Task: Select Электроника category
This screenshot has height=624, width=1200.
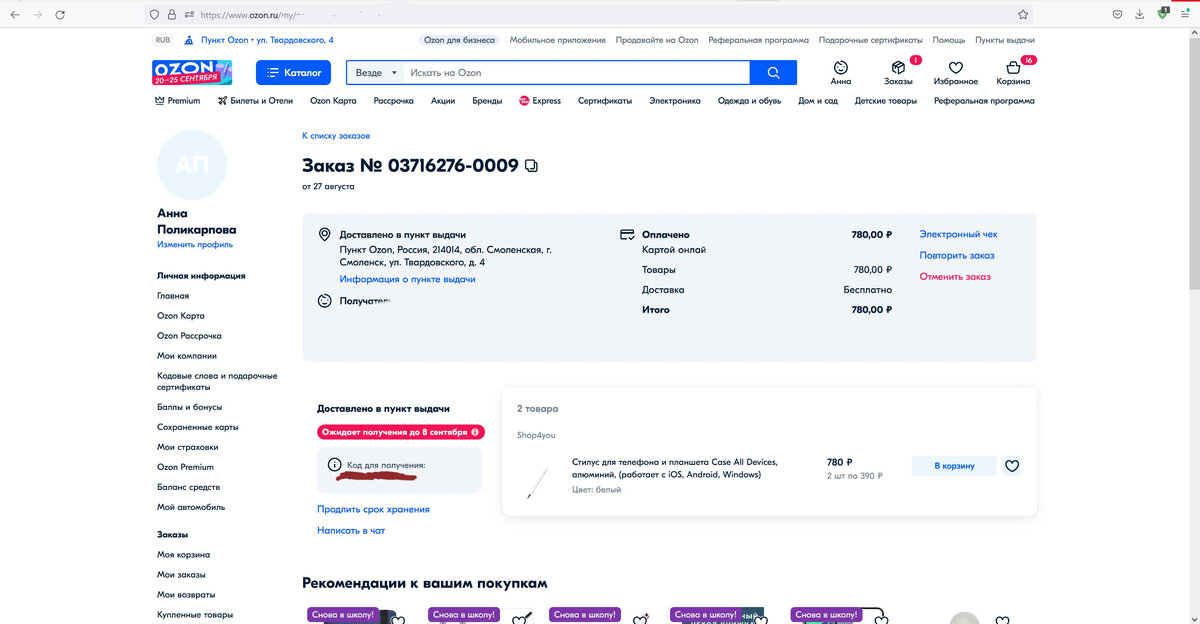Action: (x=675, y=101)
